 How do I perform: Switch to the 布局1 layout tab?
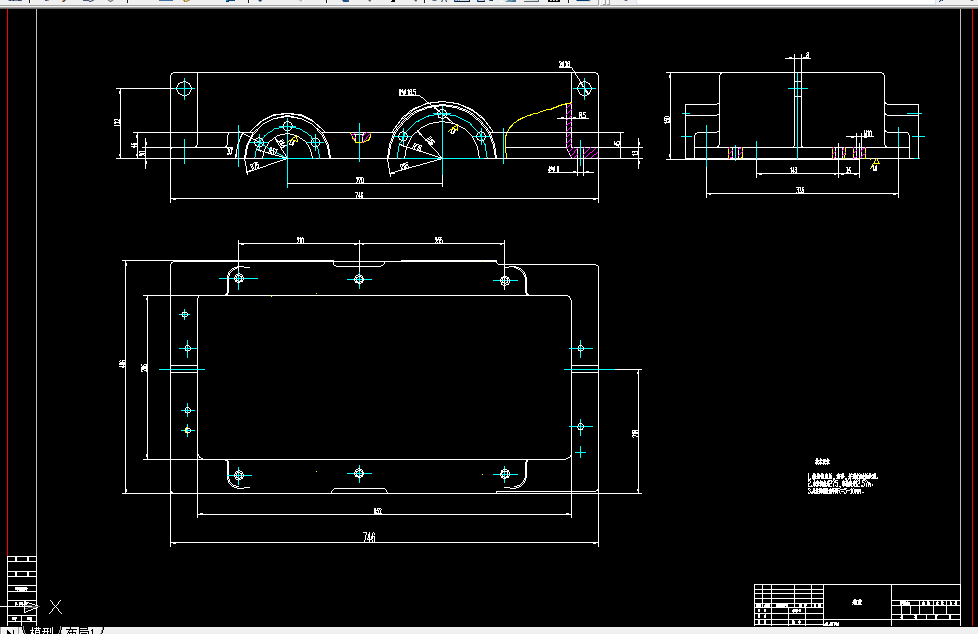click(81, 630)
